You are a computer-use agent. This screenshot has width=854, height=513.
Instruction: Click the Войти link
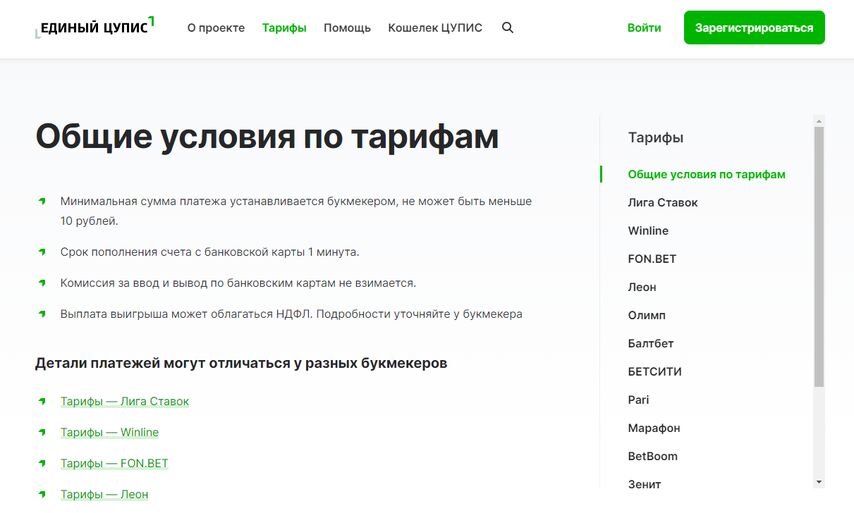(x=644, y=28)
